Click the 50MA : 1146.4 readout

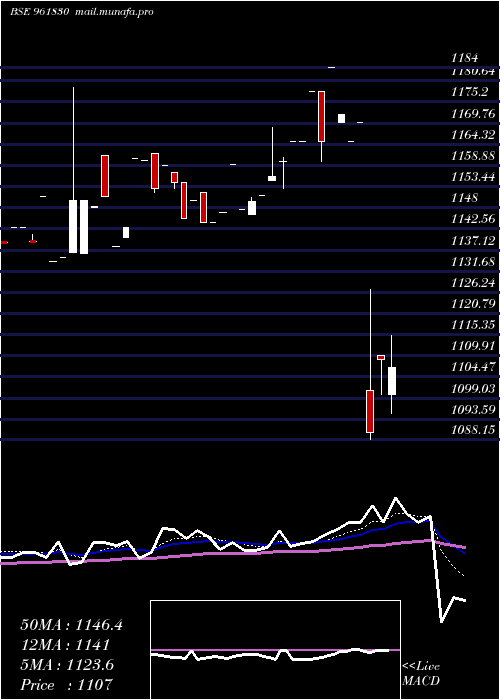(x=71, y=625)
